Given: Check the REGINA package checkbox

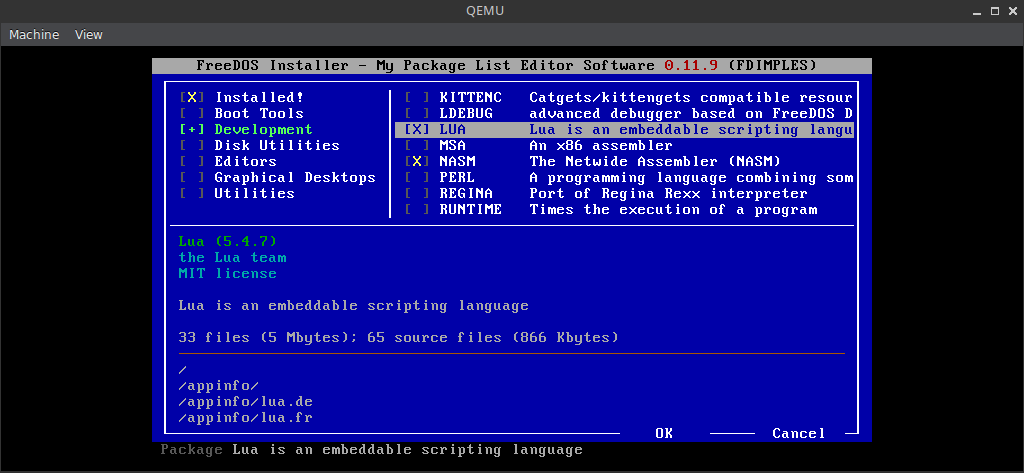Looking at the screenshot, I should click(x=417, y=193).
